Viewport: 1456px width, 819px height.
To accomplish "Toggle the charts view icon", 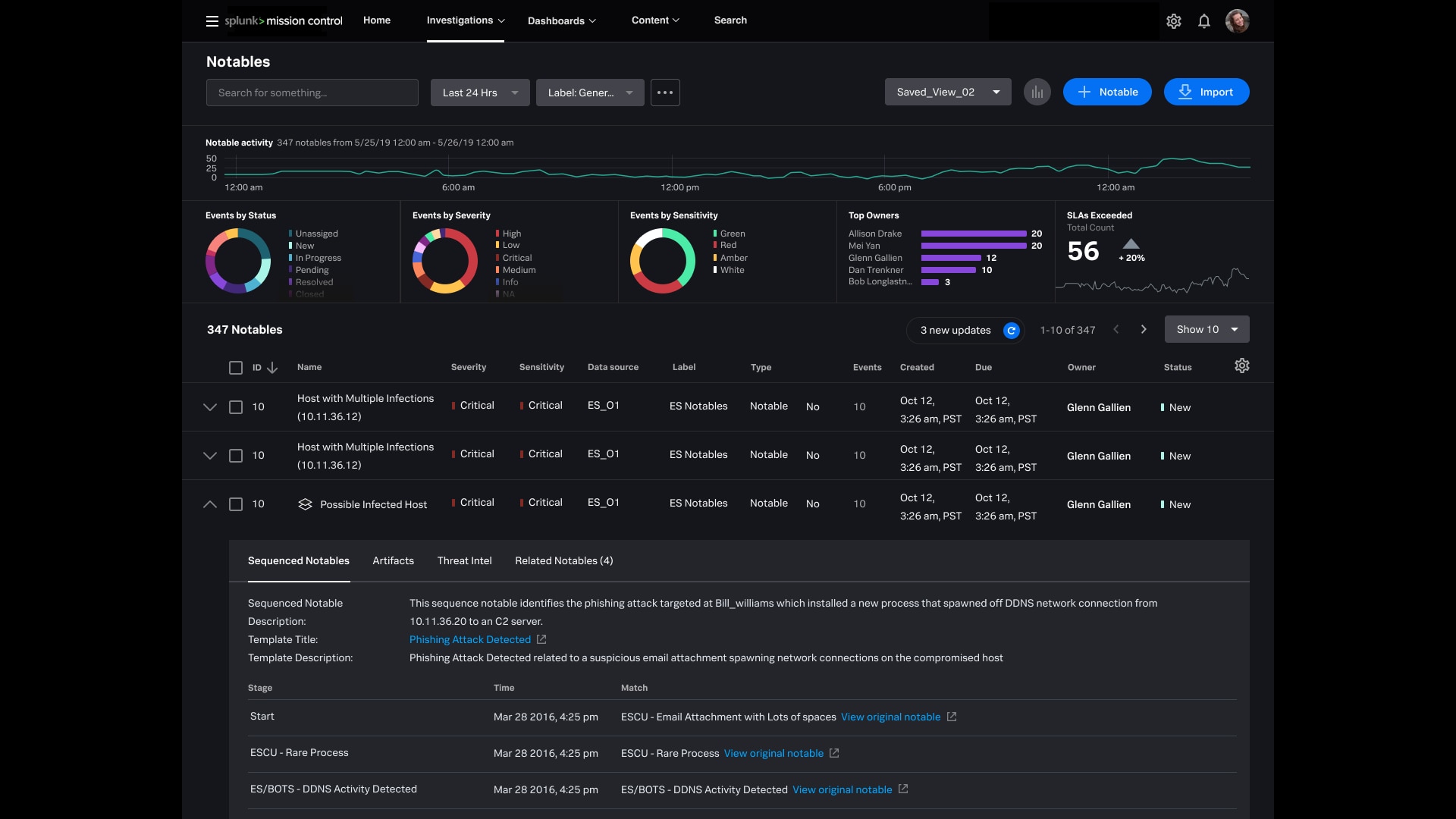I will click(1037, 93).
